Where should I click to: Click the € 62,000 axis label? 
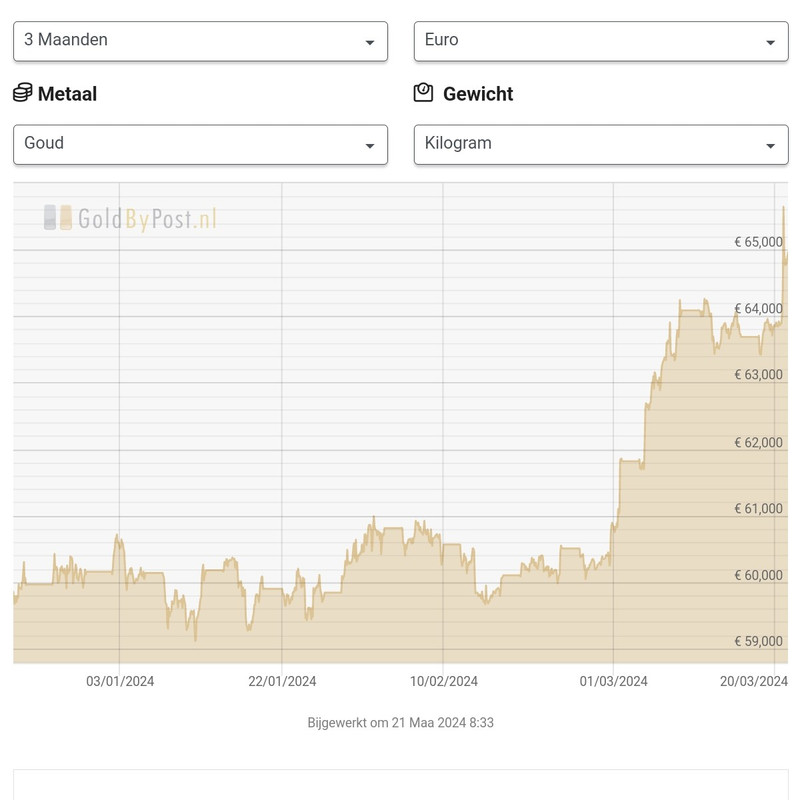[x=758, y=442]
